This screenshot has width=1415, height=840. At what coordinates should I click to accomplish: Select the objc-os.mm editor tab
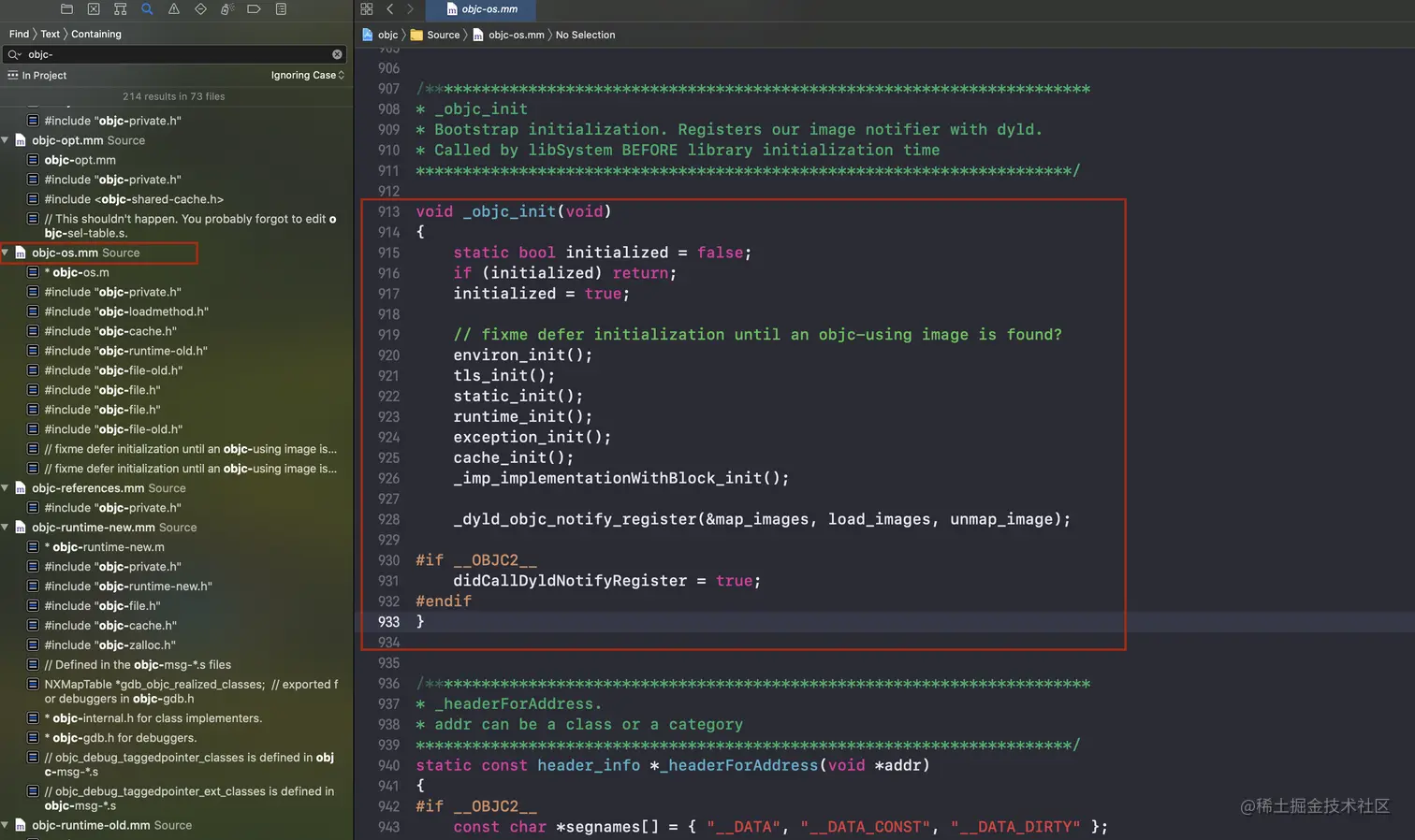[481, 9]
